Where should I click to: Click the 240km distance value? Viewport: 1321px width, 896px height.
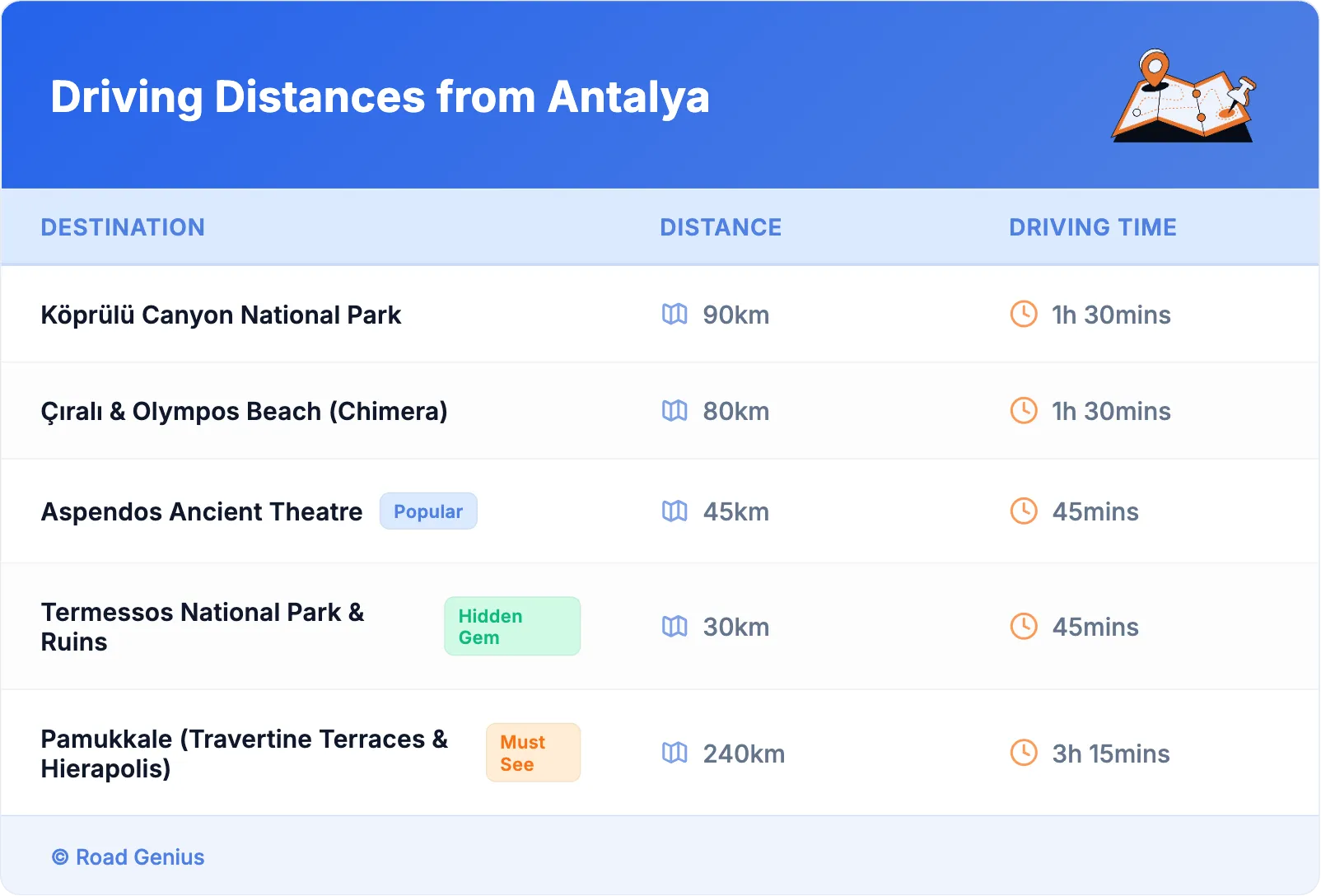coord(744,754)
